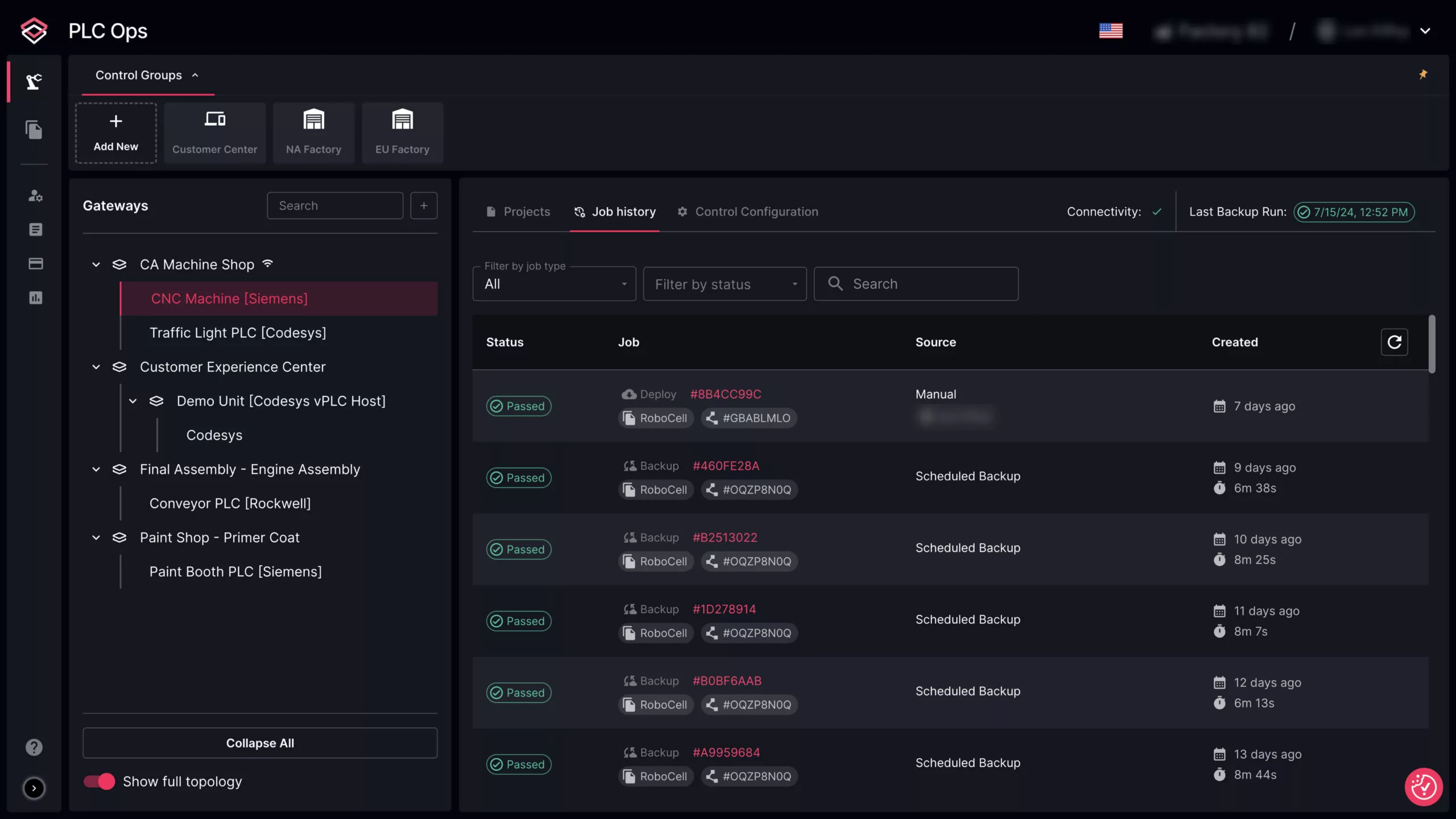Select Traffic Light PLC [Codesys] tree item

(238, 333)
